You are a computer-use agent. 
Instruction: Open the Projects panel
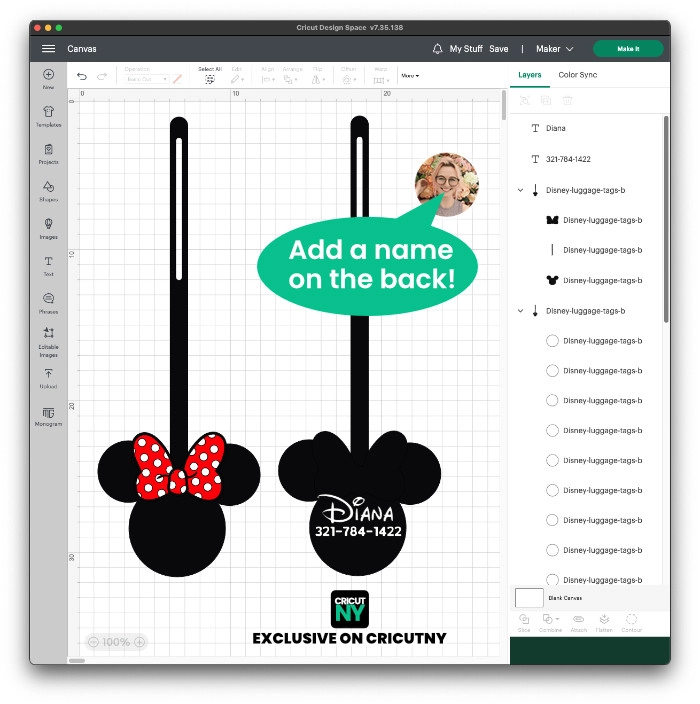coord(48,154)
